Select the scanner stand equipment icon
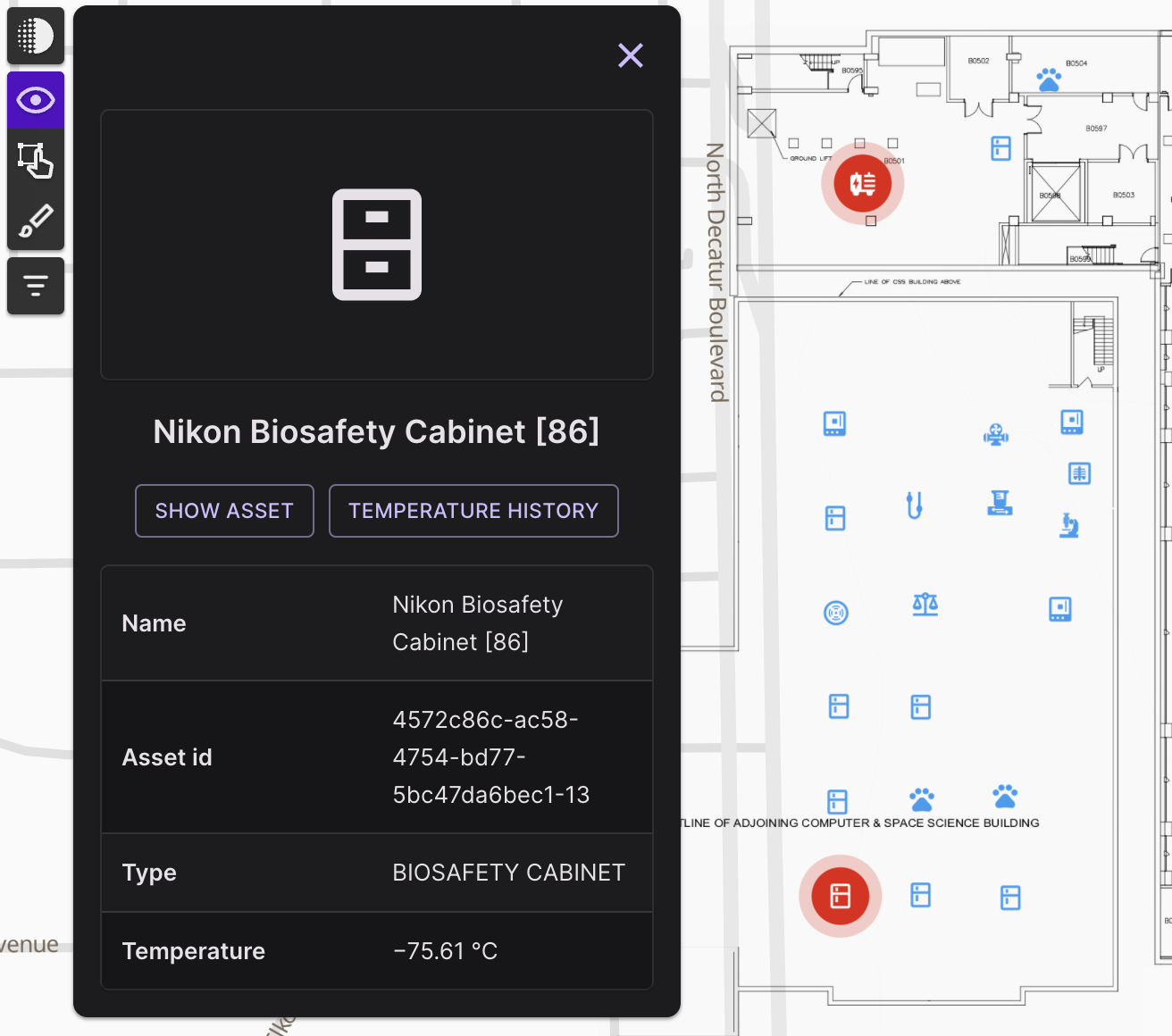The width and height of the screenshot is (1172, 1036). [1000, 504]
